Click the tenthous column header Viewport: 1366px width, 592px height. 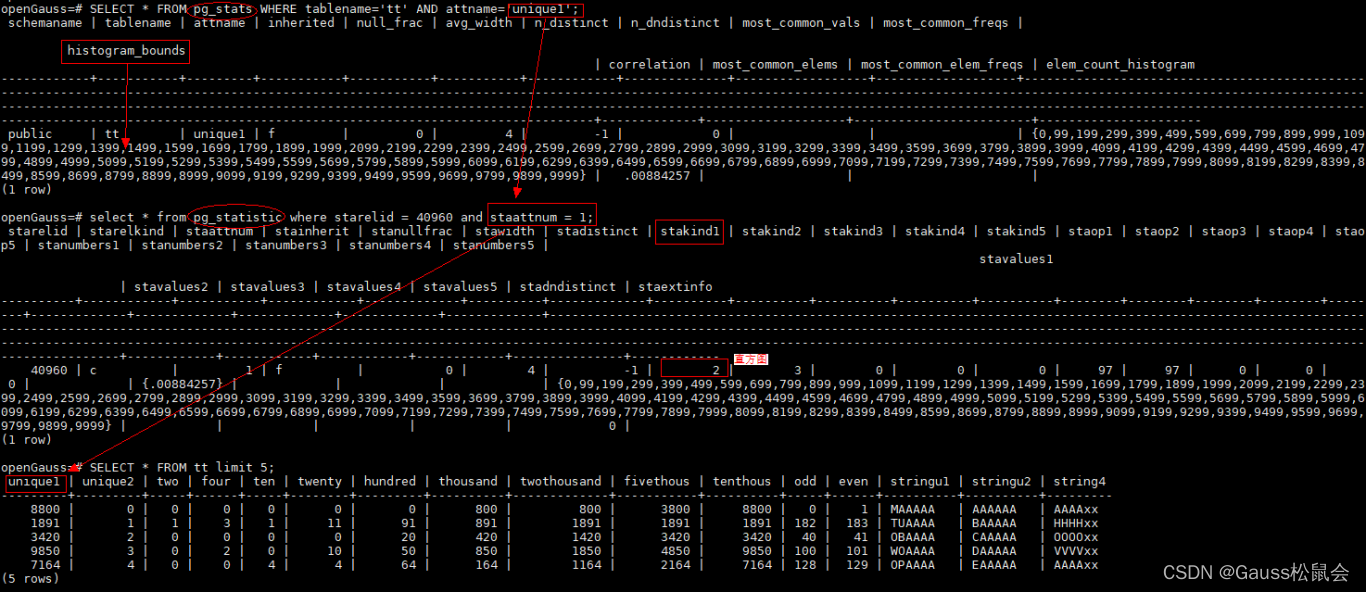tap(742, 482)
